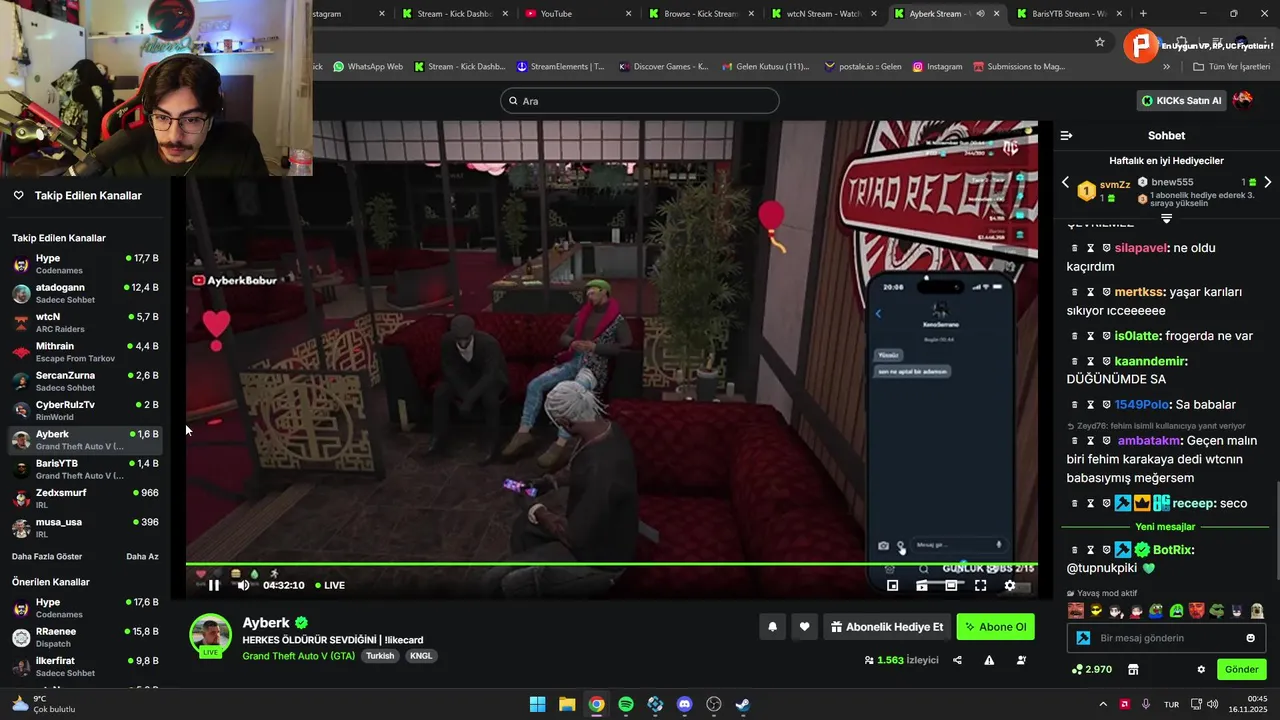Open RRaenee recommended channel

[85, 637]
